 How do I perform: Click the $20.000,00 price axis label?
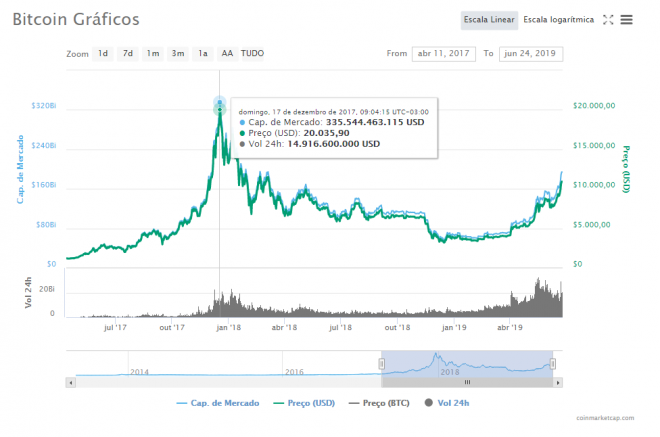(x=594, y=106)
